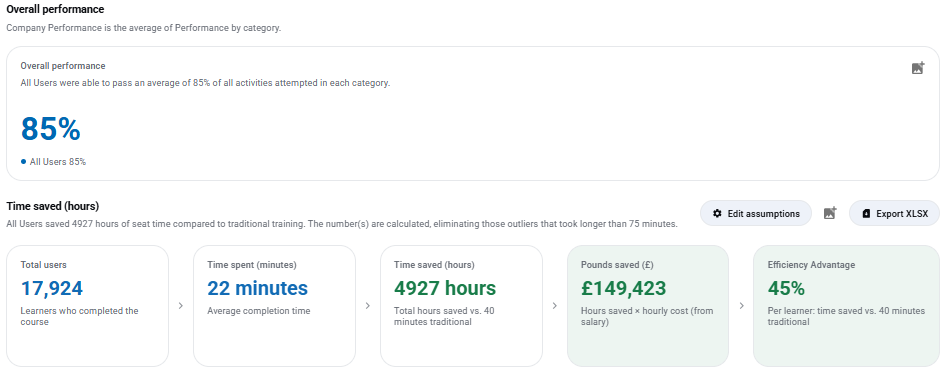
Task: Click the 'Total users' card title
Action: point(43,265)
